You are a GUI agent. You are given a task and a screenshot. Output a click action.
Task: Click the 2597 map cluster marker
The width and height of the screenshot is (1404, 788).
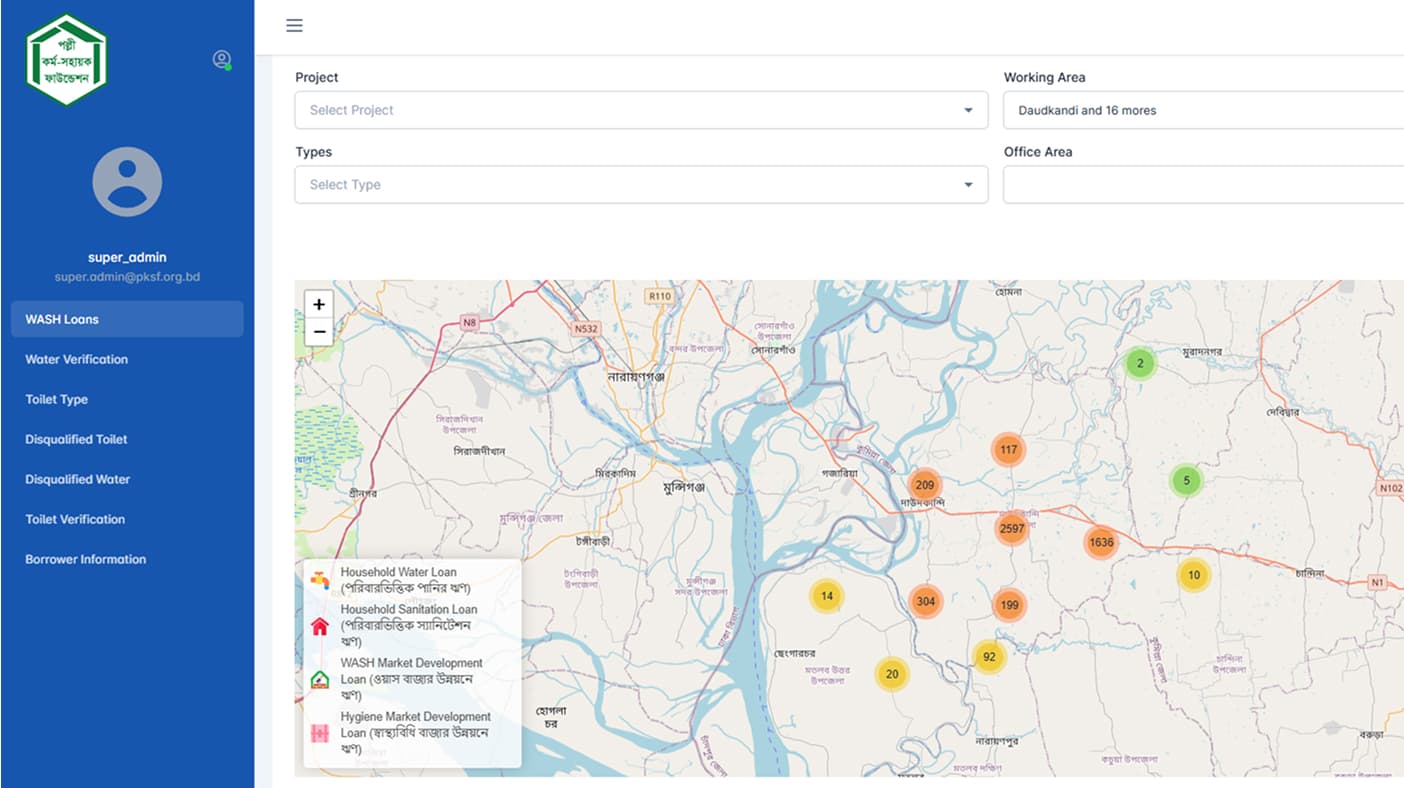pyautogui.click(x=1011, y=526)
